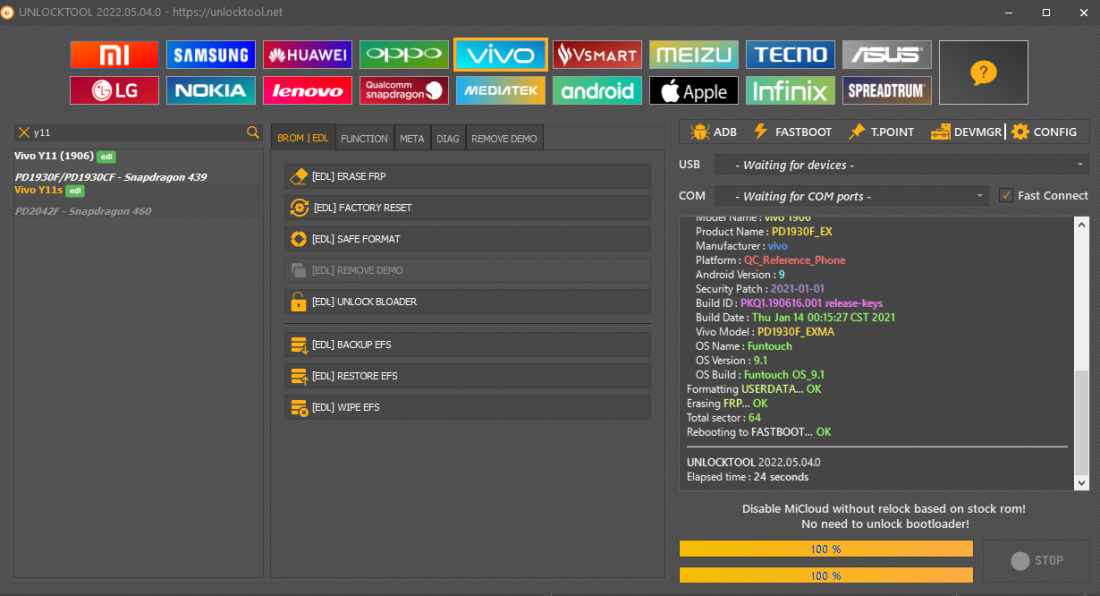The image size is (1100, 596).
Task: Click the PD1930F/PD1930CF - Snapdragon 439 entry
Action: 111,177
